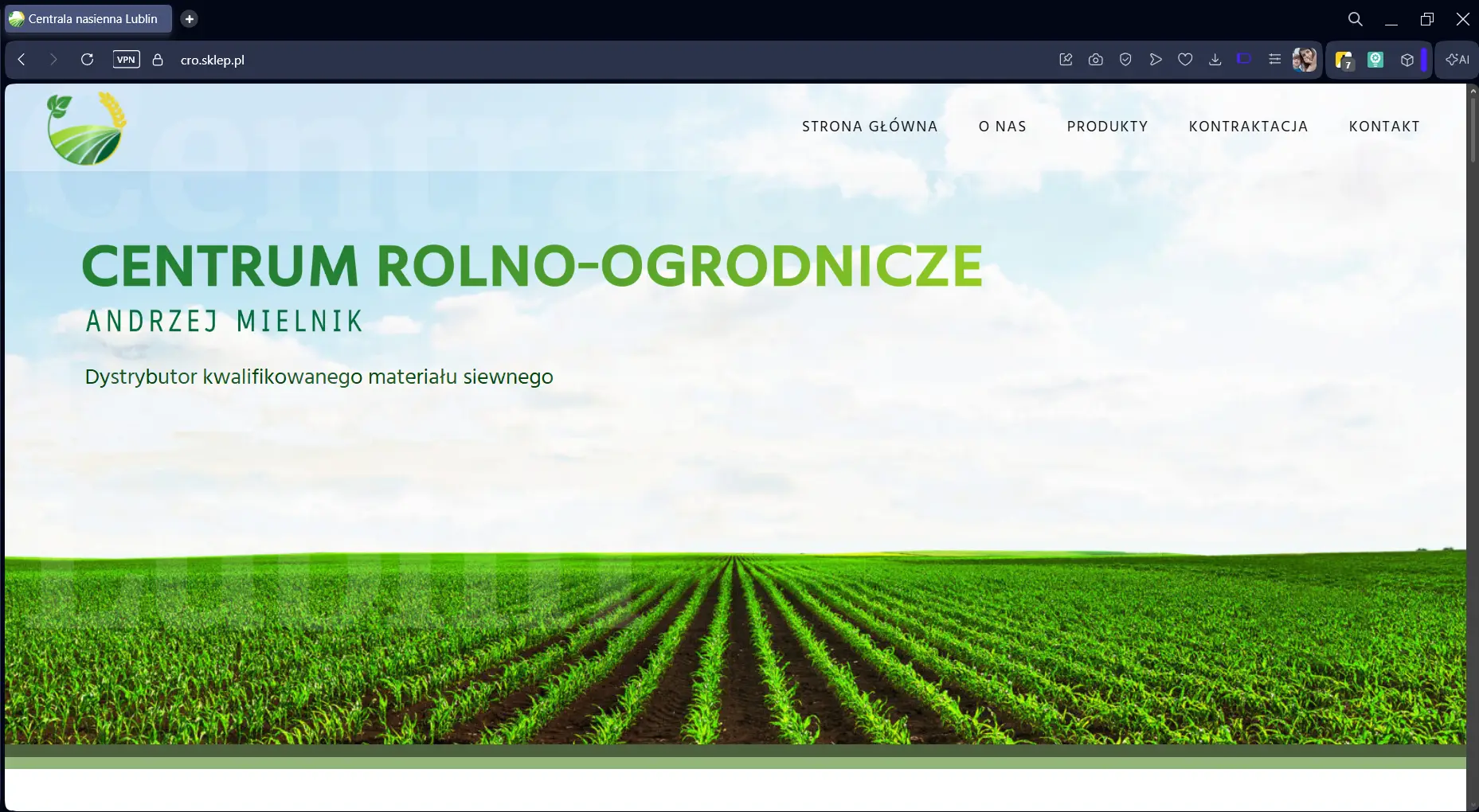Go forward with the forward arrow

tap(53, 60)
